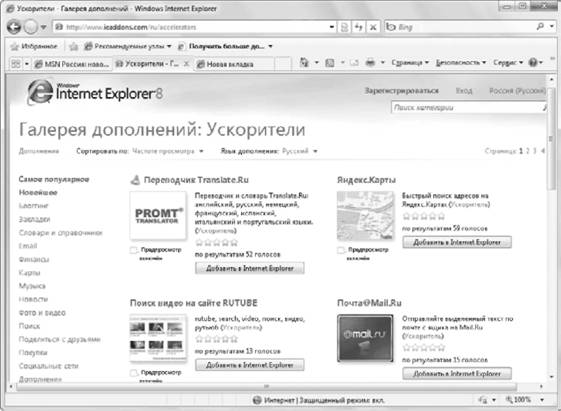Screen dimensions: 561x411
Task: Click the Feeds icon in command bar
Action: (330, 63)
